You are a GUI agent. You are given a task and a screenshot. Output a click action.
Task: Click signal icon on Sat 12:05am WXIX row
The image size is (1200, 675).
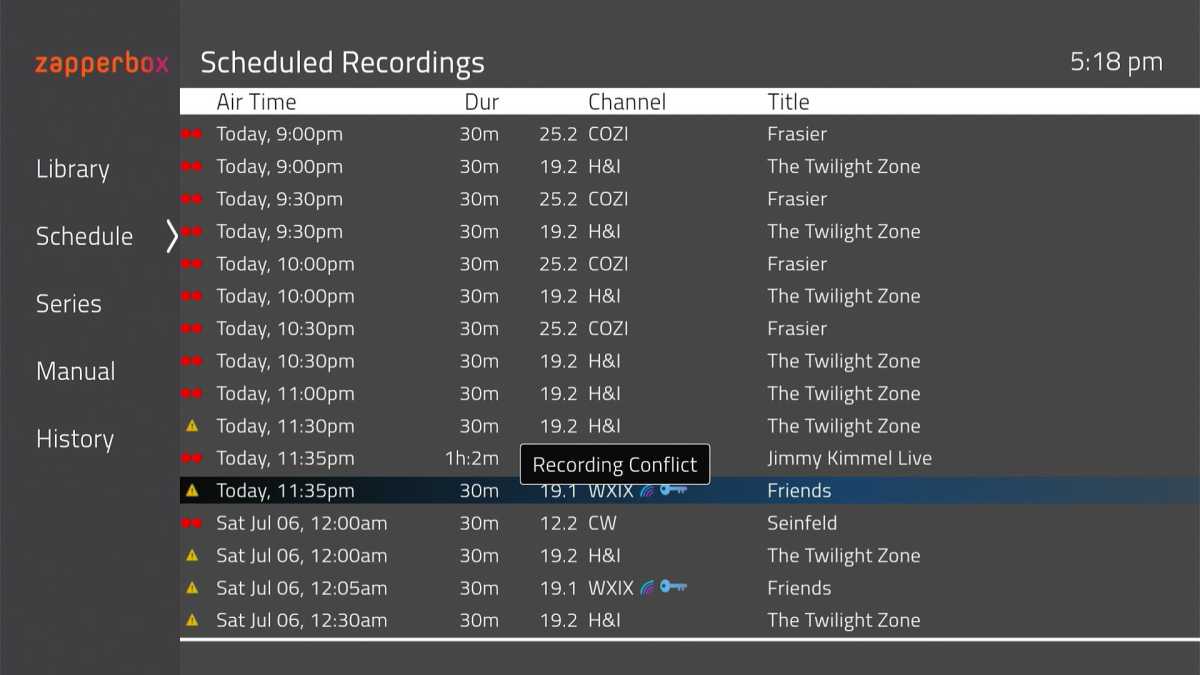pyautogui.click(x=647, y=588)
